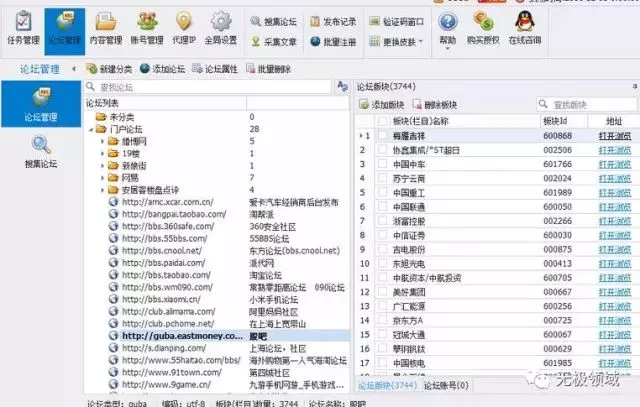Expand the 新浪街 folder
640x407 pixels.
pyautogui.click(x=103, y=166)
